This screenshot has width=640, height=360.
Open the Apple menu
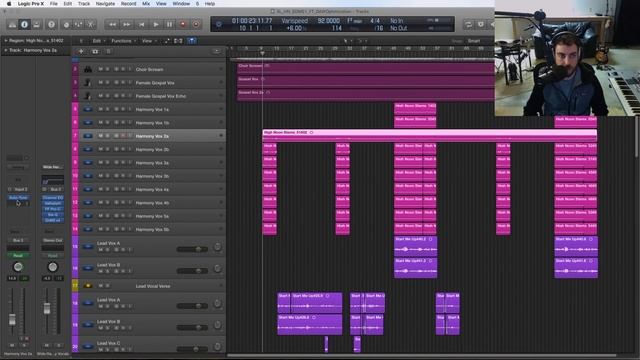tap(9, 4)
